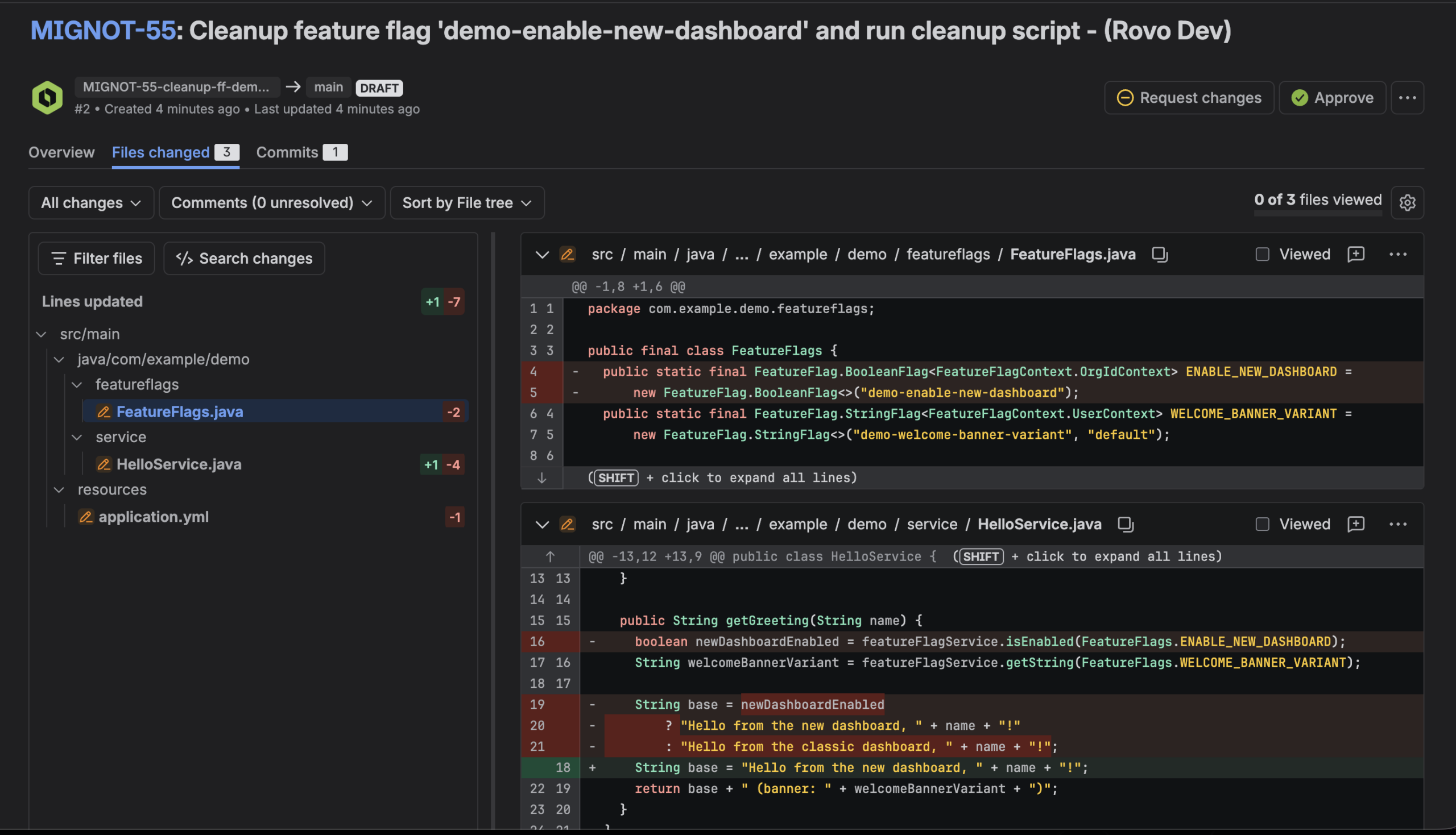1456x835 pixels.
Task: Open diff settings gear icon
Action: pos(1407,202)
